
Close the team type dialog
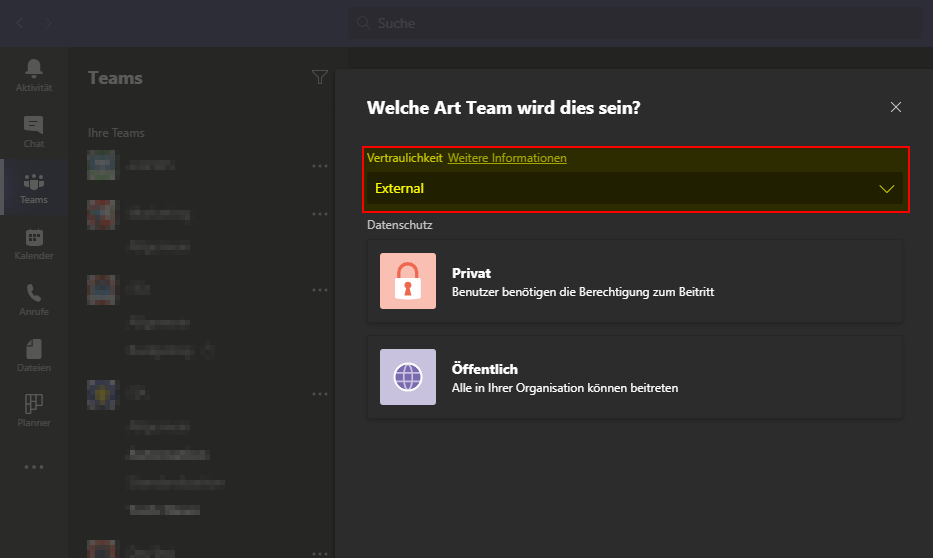coord(896,107)
